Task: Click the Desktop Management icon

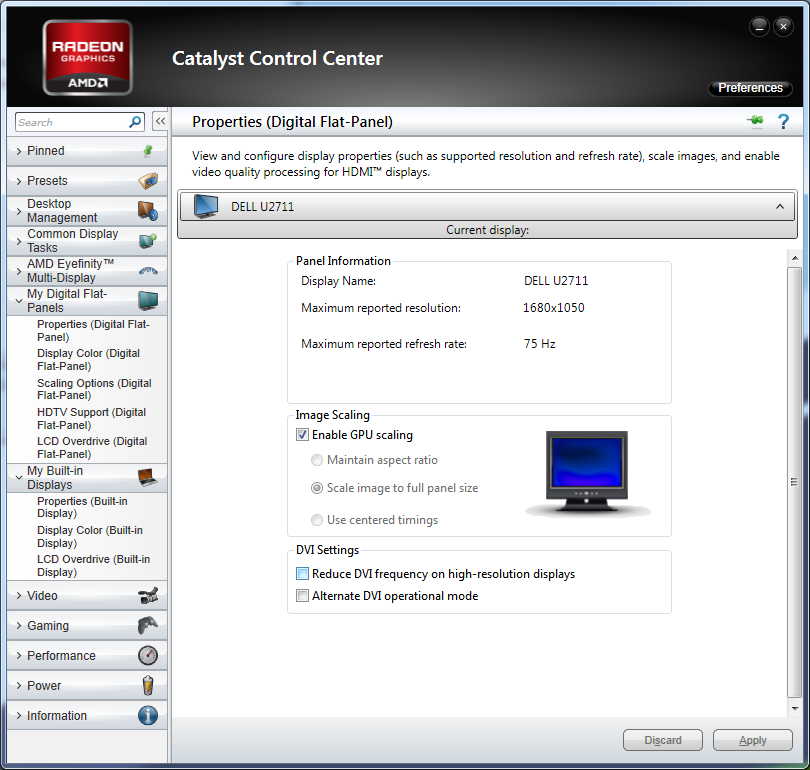Action: [x=148, y=211]
